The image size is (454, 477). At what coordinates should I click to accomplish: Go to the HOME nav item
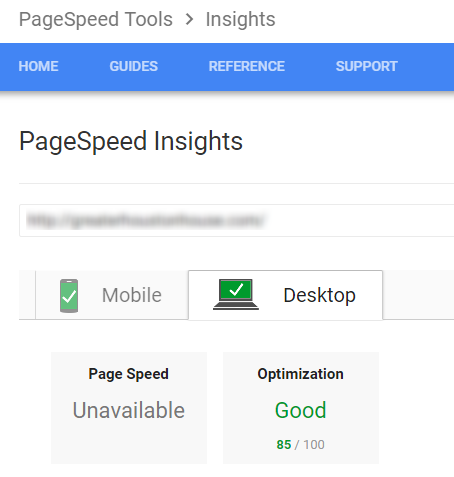coord(38,66)
